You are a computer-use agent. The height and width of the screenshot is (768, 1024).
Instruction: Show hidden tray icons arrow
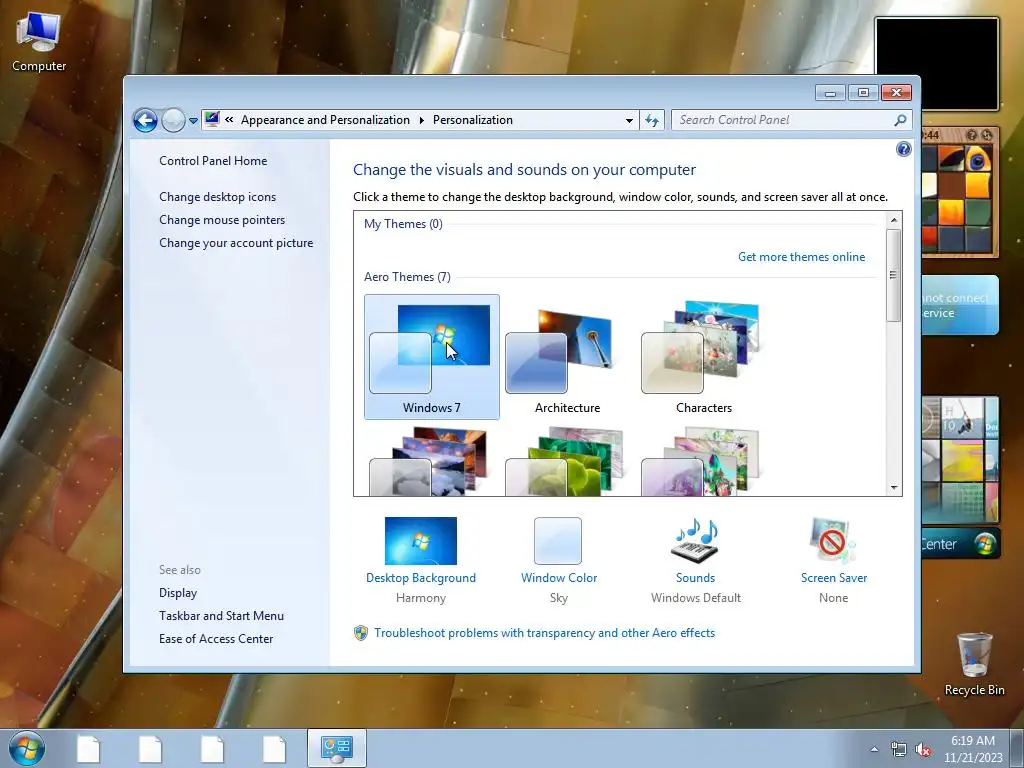coord(874,749)
